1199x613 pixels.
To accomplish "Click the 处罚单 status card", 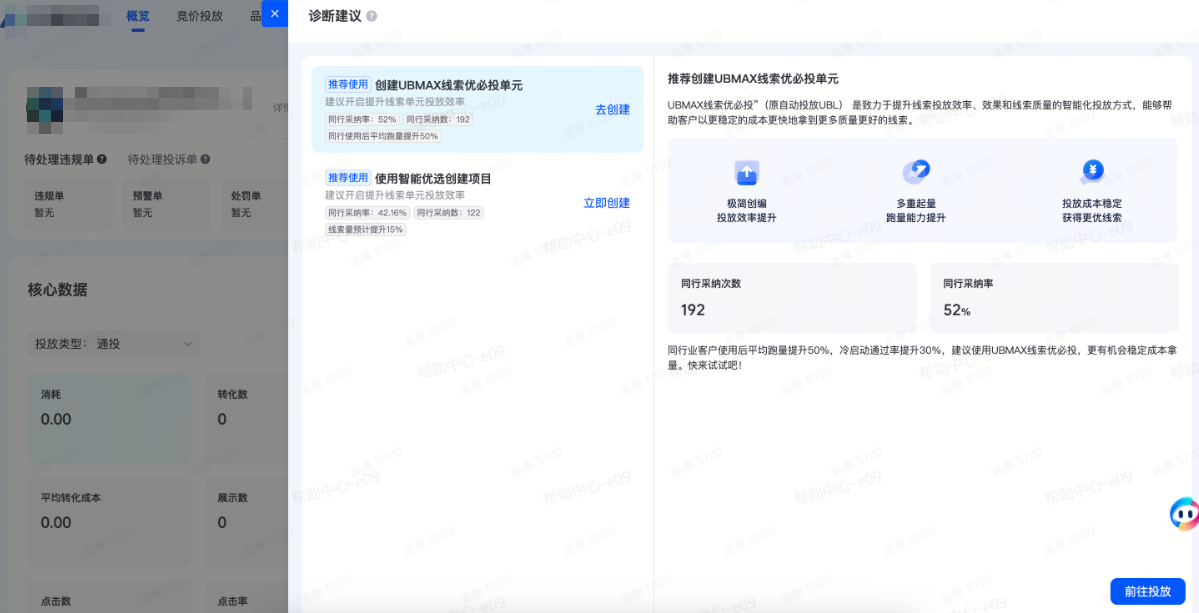I will pos(255,204).
